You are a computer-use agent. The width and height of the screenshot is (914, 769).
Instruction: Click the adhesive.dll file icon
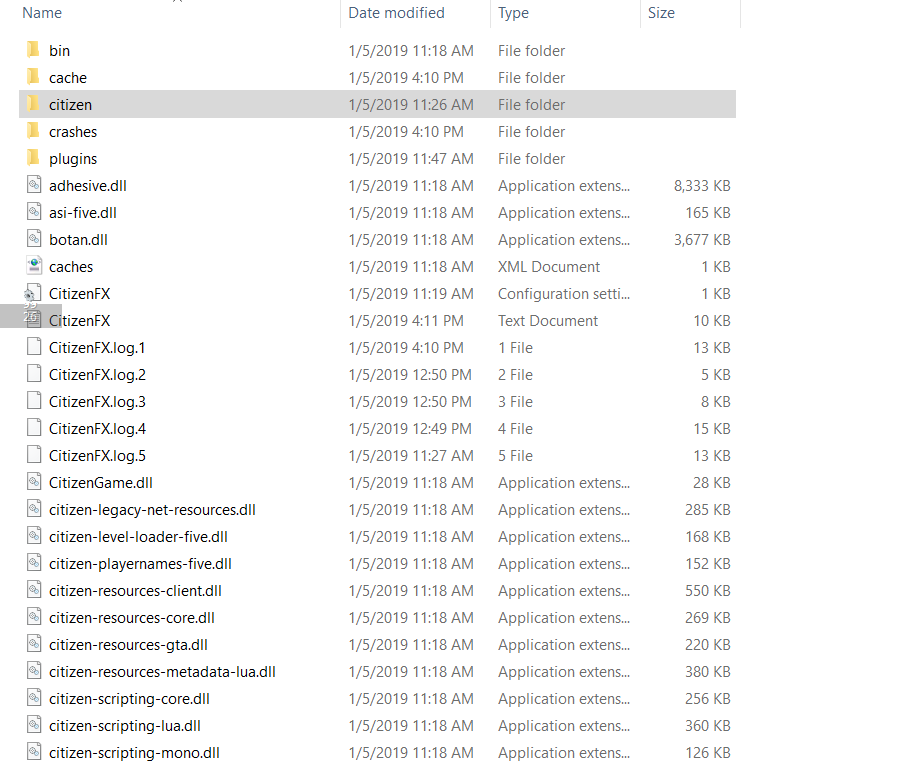tap(34, 185)
